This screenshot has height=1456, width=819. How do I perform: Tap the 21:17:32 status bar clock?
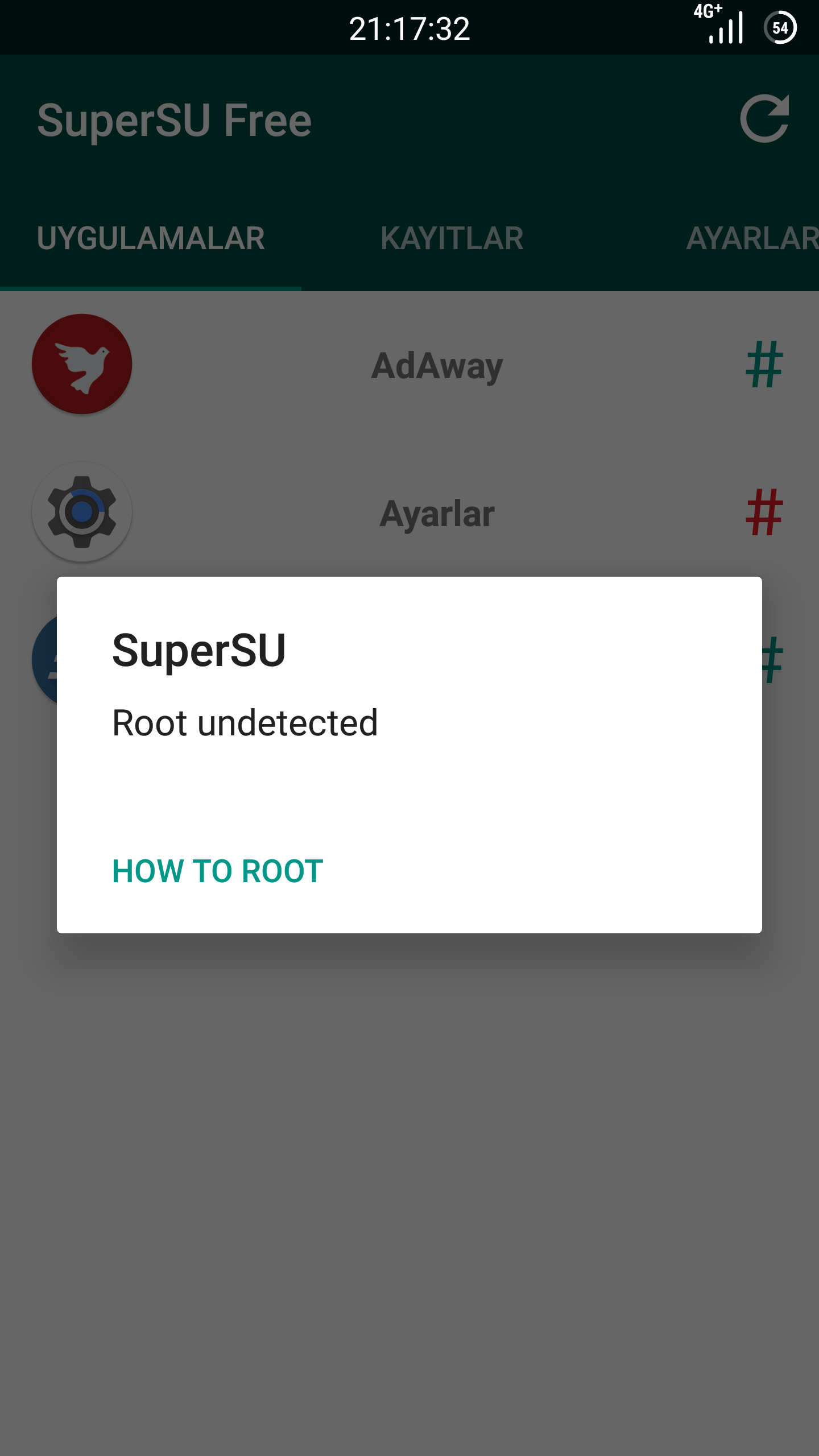click(x=409, y=28)
